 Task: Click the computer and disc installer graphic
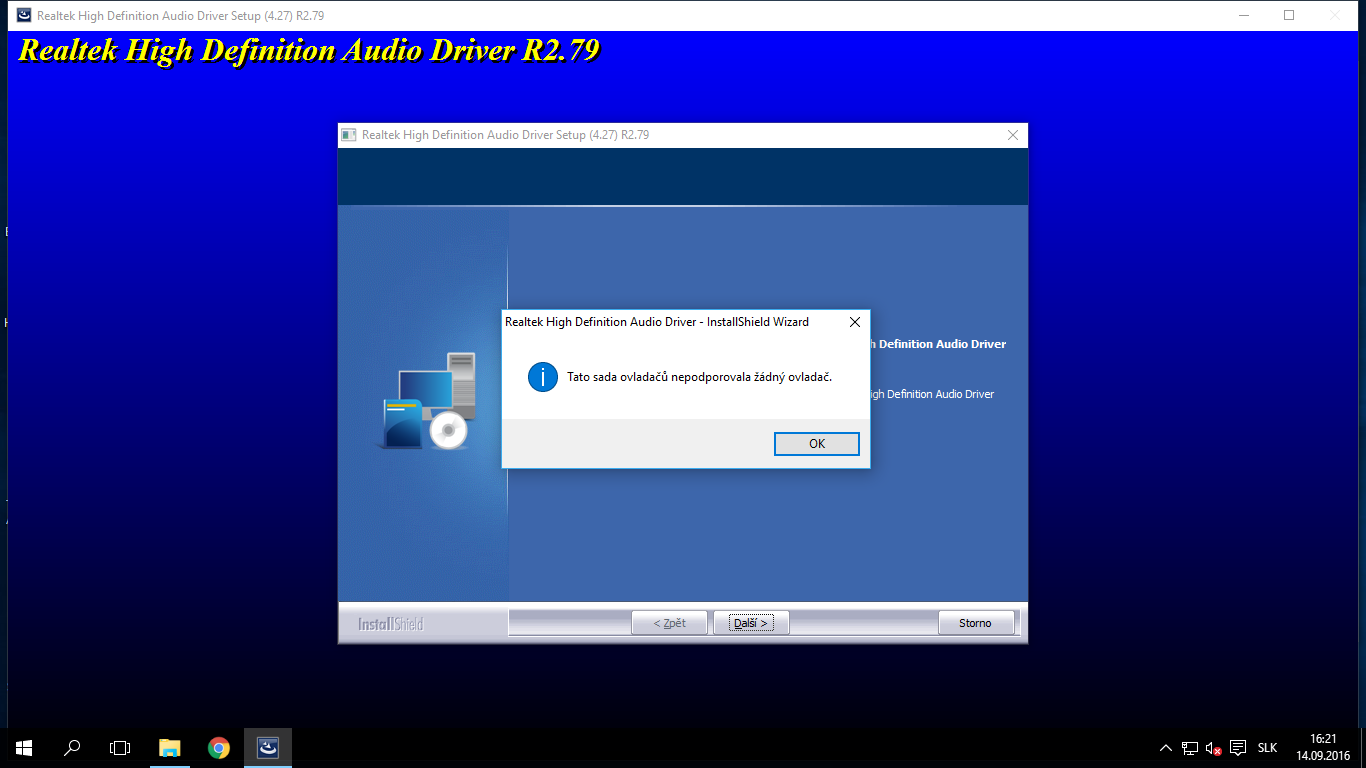(x=426, y=401)
